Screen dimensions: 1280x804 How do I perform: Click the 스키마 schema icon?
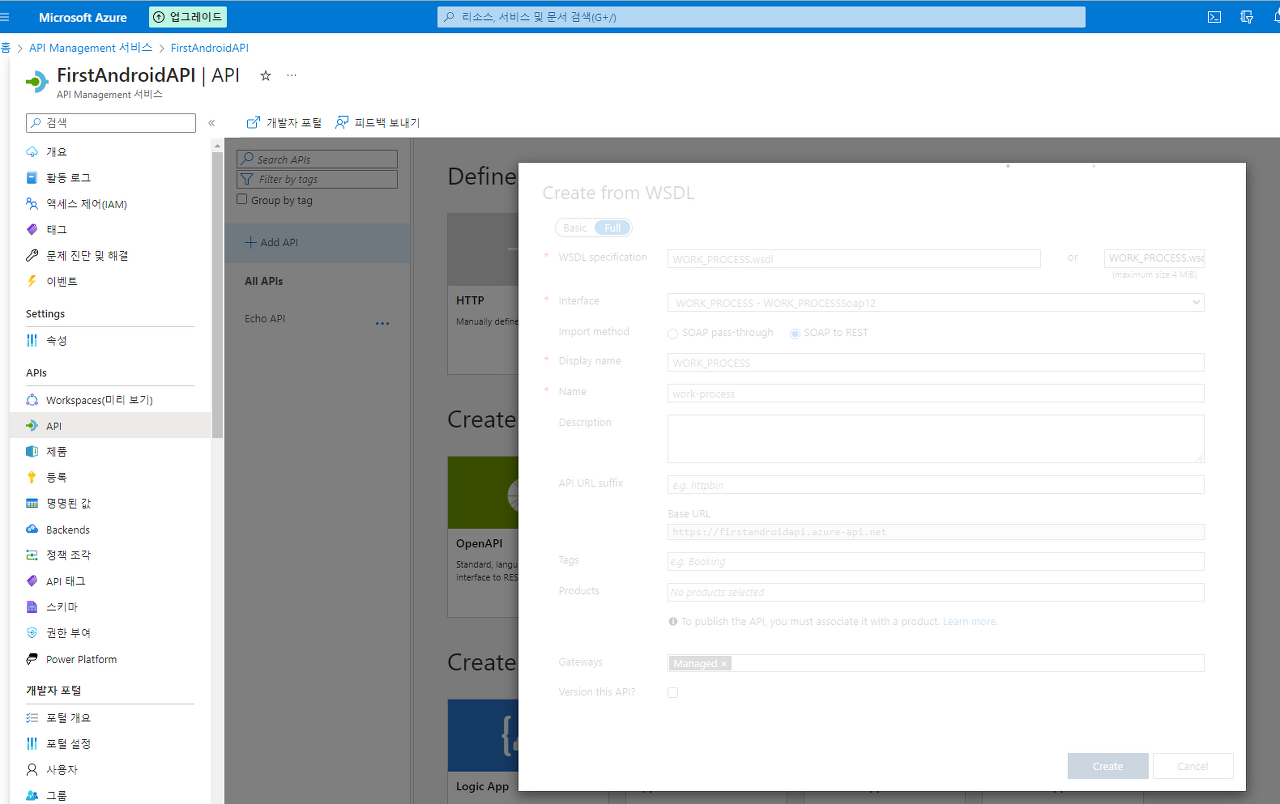pyautogui.click(x=32, y=607)
